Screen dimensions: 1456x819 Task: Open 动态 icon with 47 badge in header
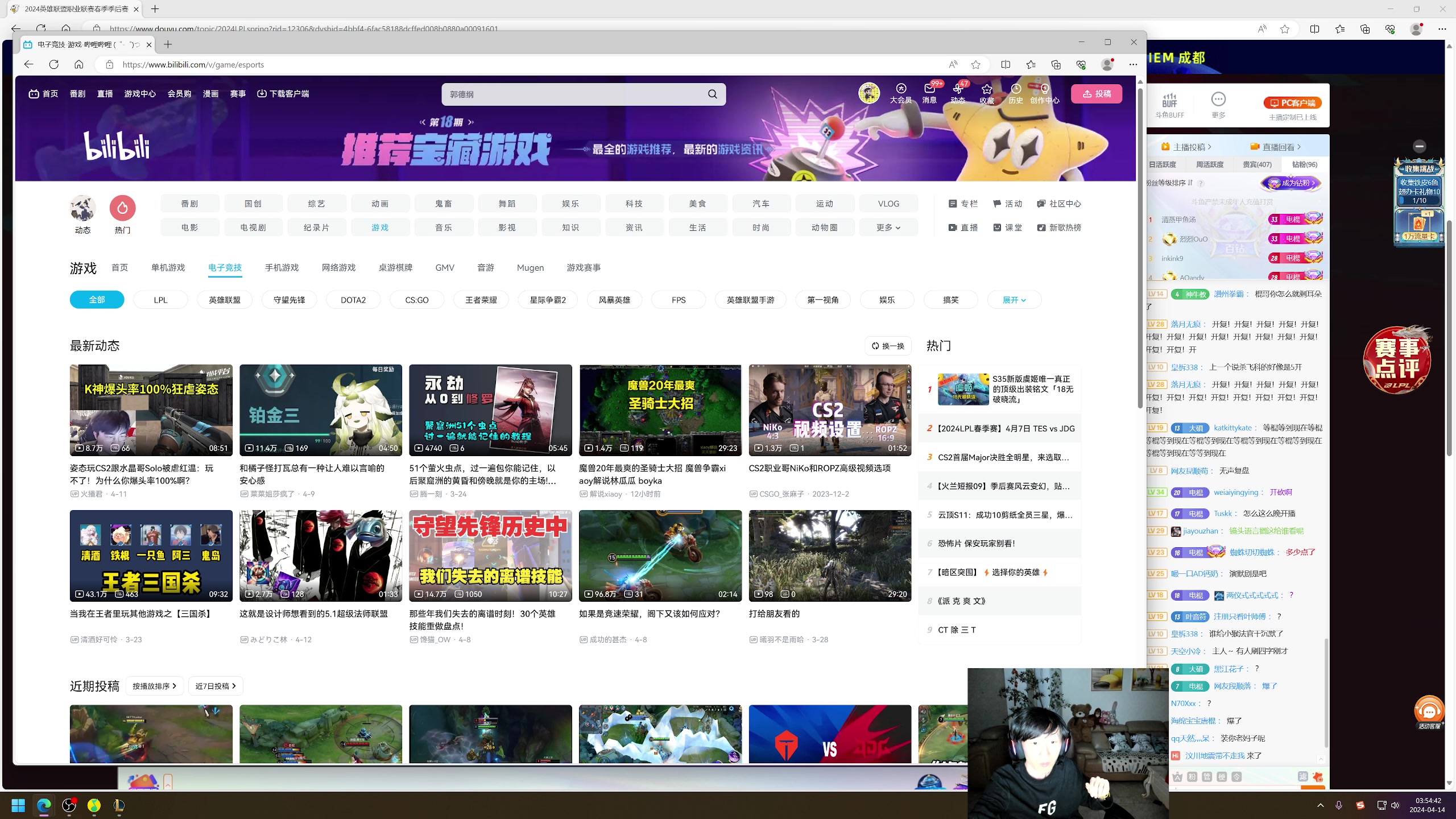click(958, 93)
